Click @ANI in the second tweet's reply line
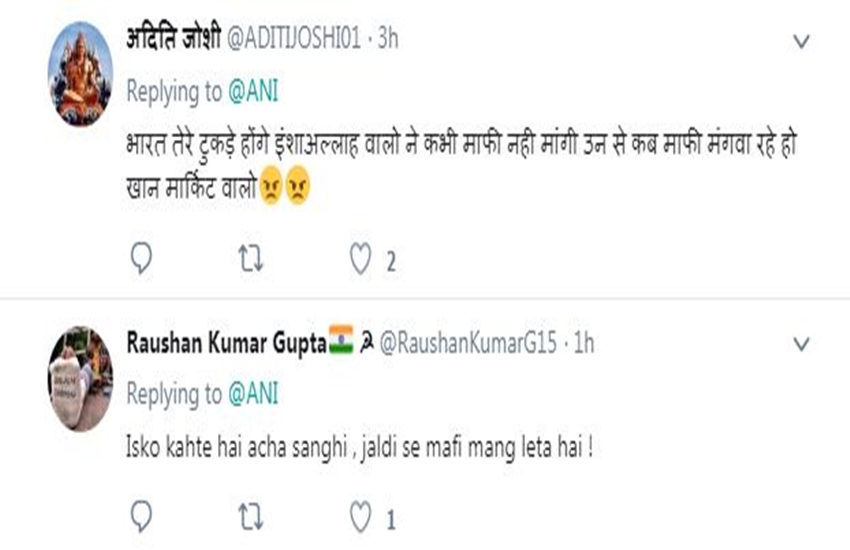Image resolution: width=850 pixels, height=550 pixels. [x=254, y=395]
